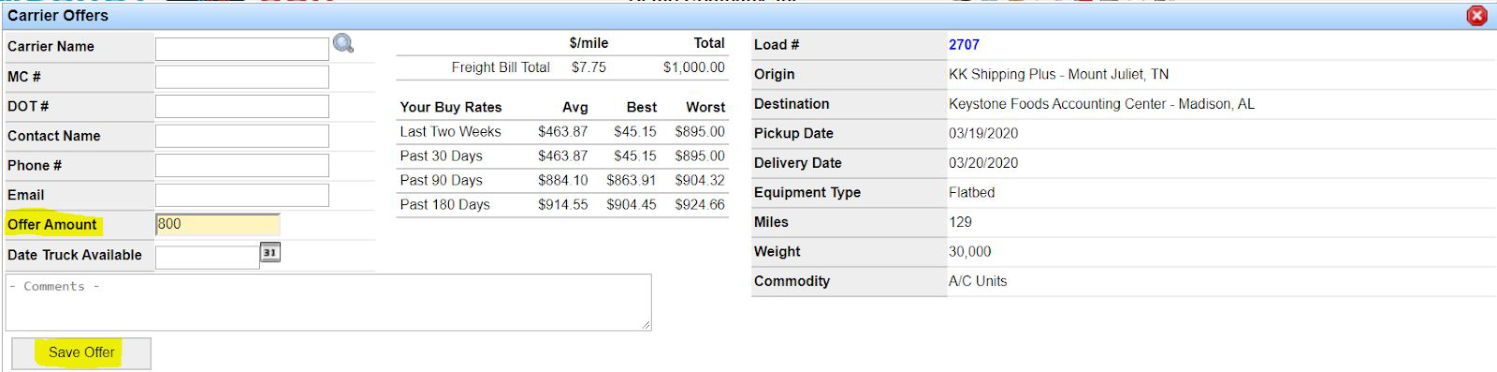The width and height of the screenshot is (1497, 372).
Task: Click the $884.10 average rate value
Action: 563,180
